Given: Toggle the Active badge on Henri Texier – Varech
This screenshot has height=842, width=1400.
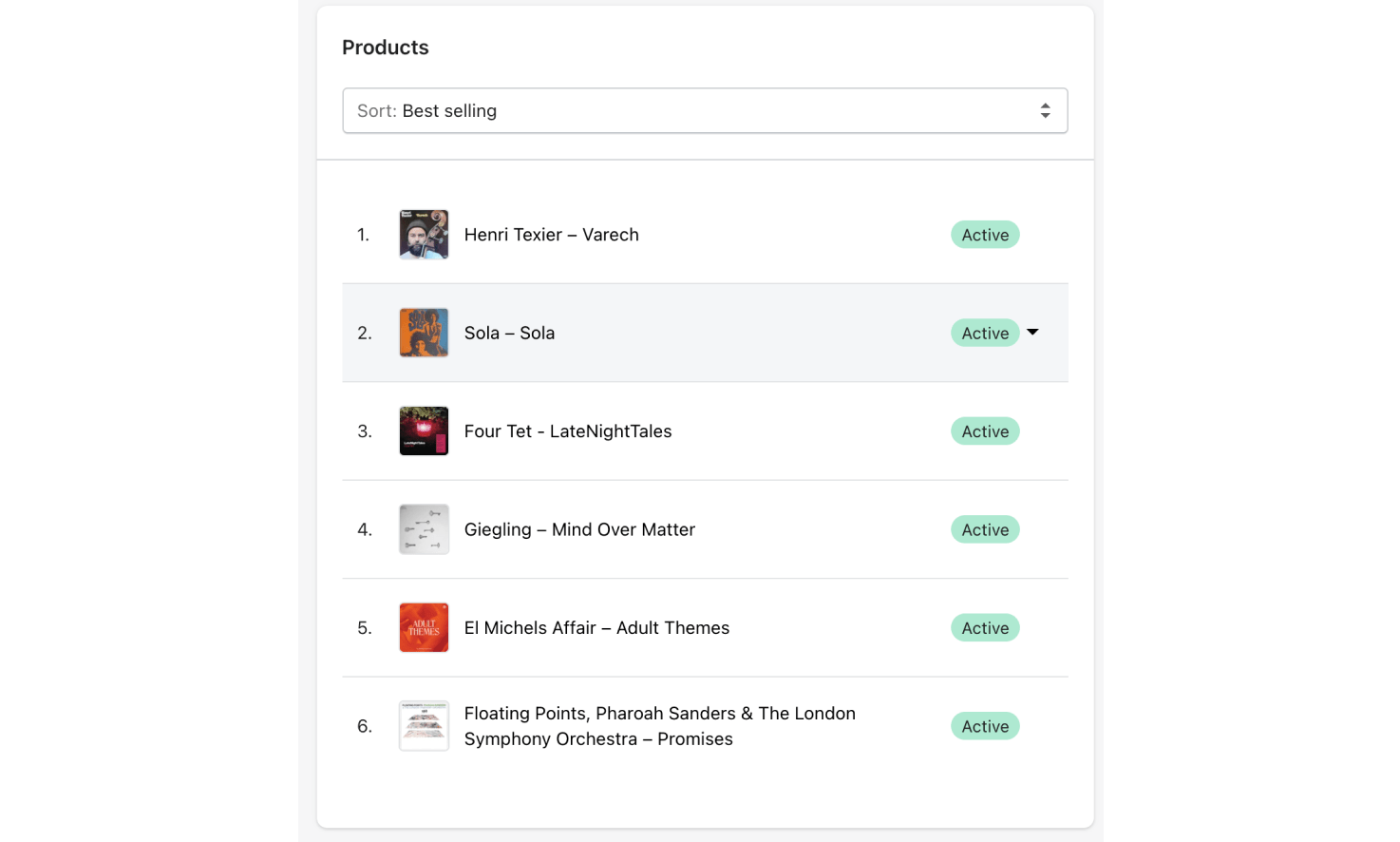Looking at the screenshot, I should tap(985, 234).
